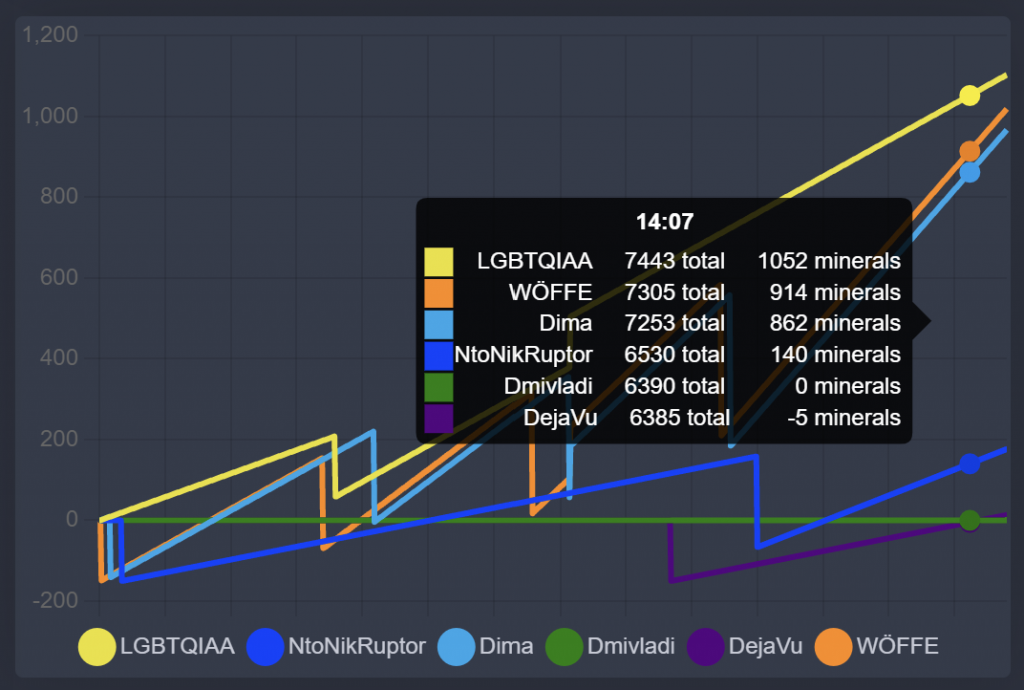Image resolution: width=1024 pixels, height=690 pixels.
Task: Click the yellow swatch in the tooltip
Action: click(x=438, y=261)
